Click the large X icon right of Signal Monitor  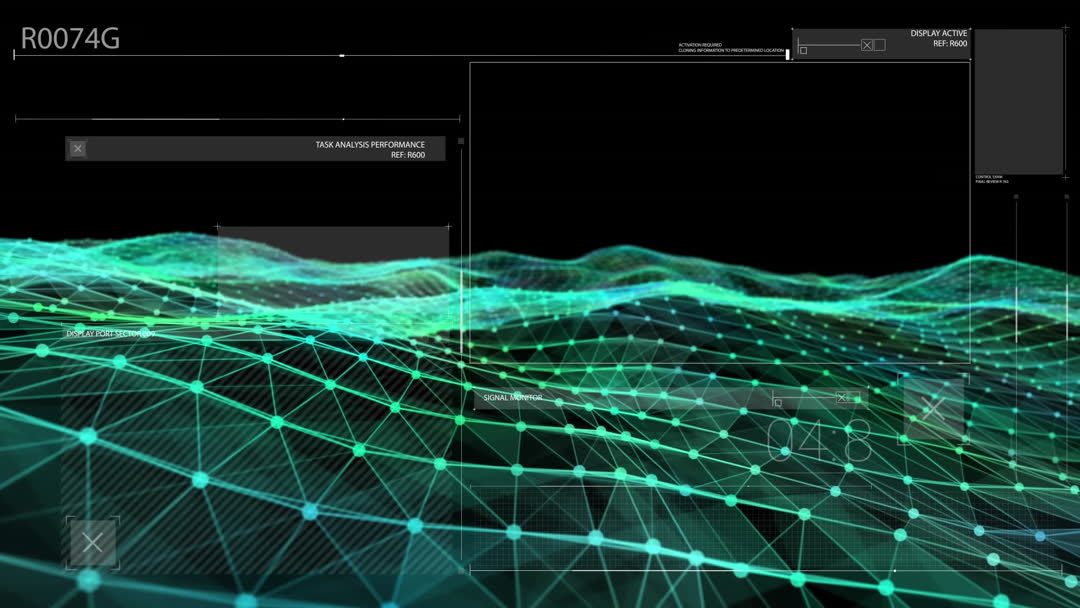pos(934,409)
